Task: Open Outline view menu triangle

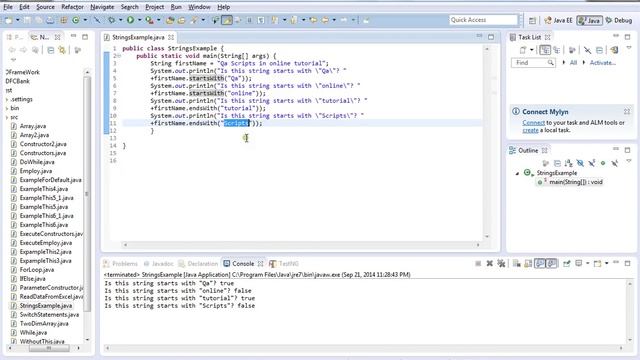Action: point(629,162)
